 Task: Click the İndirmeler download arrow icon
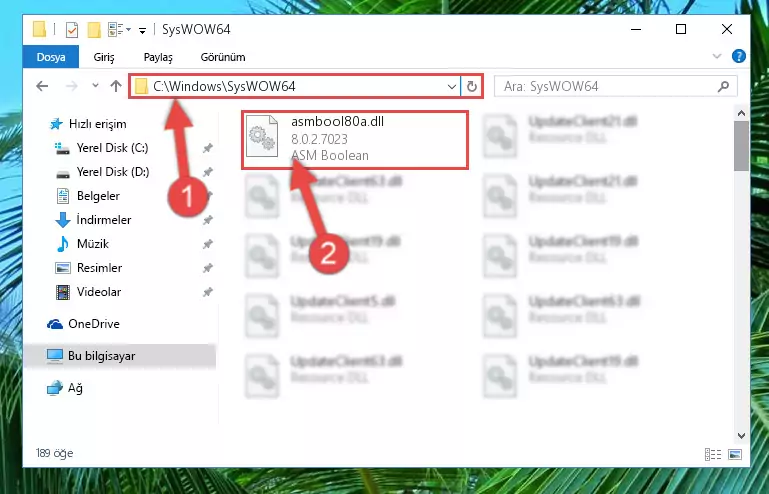pos(63,220)
